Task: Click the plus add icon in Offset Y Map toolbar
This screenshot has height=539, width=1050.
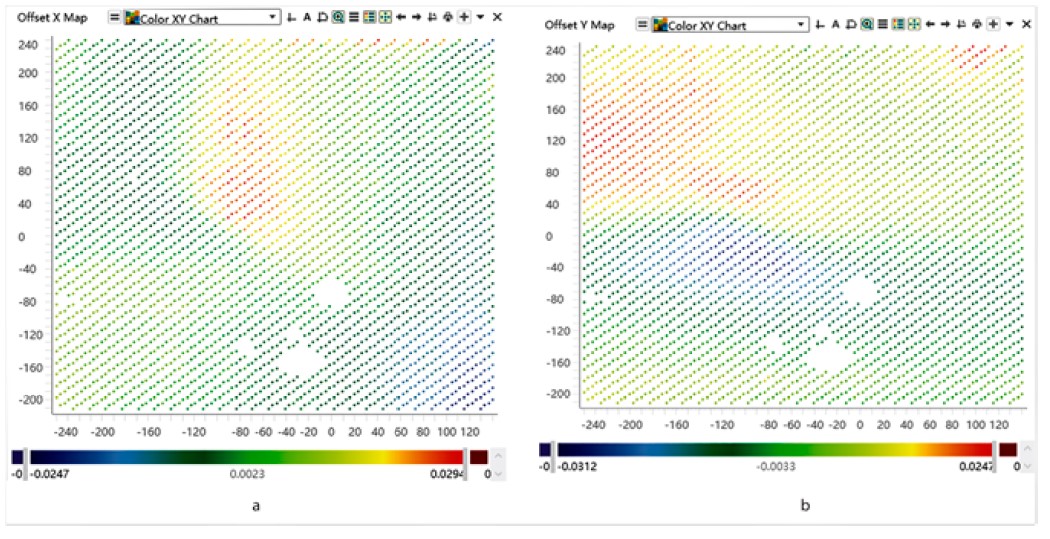Action: tap(993, 24)
